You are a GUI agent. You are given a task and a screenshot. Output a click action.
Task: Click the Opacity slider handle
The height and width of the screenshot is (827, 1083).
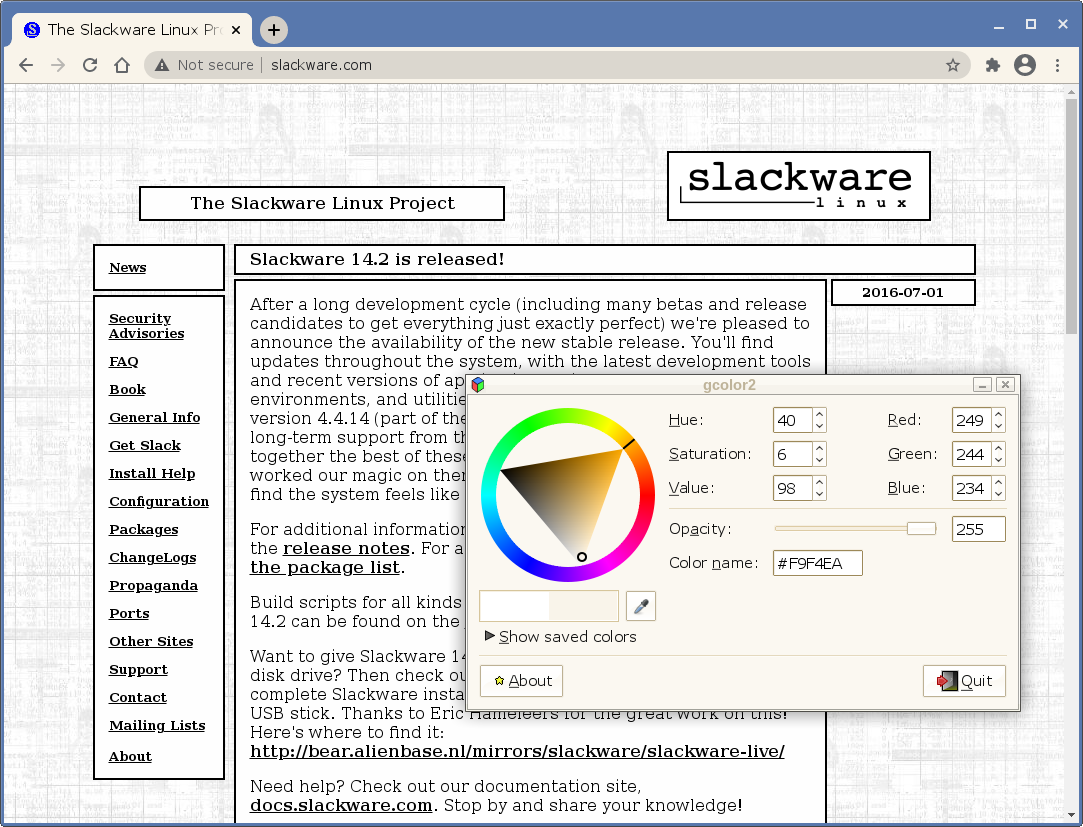pos(921,529)
